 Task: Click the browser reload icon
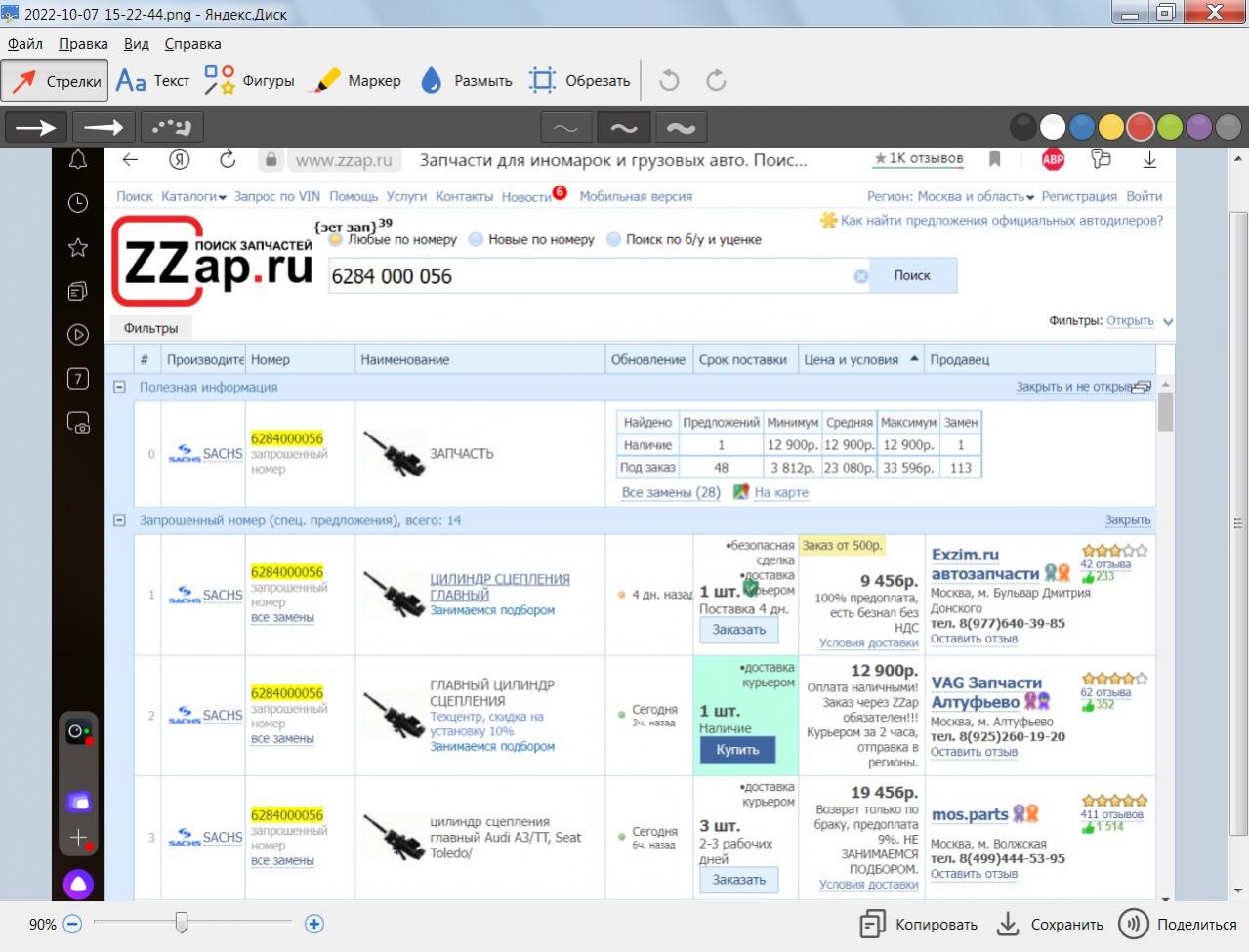[x=228, y=160]
